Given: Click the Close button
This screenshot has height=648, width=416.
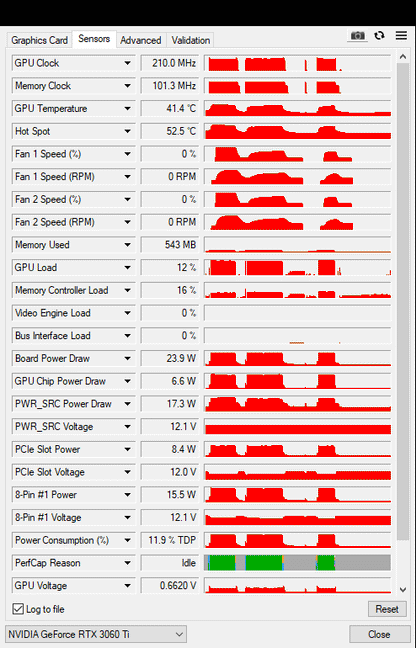Looking at the screenshot, I should (379, 634).
